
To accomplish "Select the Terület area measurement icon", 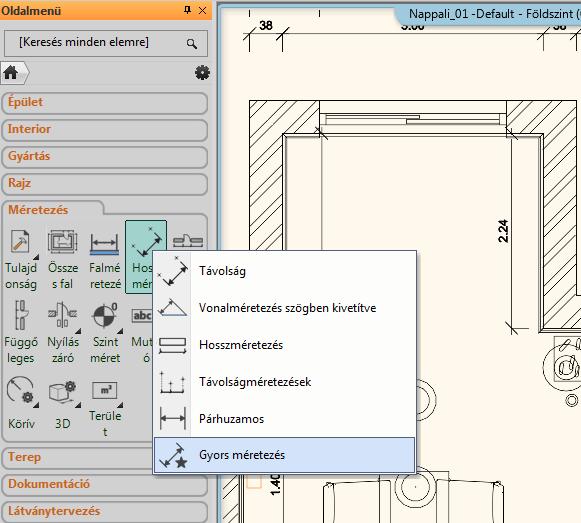I will [x=104, y=390].
